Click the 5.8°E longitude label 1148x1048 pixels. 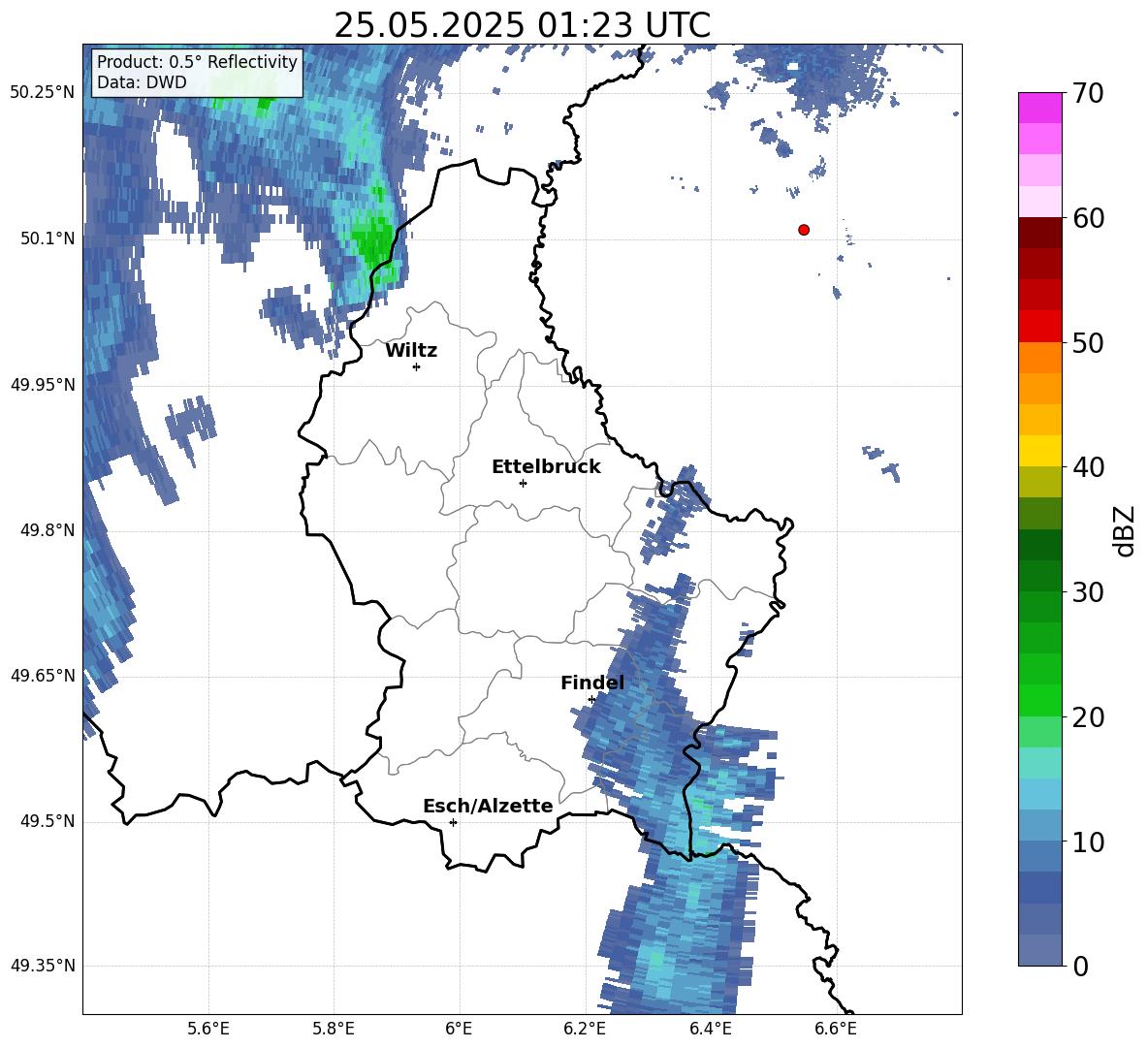coord(334,1029)
